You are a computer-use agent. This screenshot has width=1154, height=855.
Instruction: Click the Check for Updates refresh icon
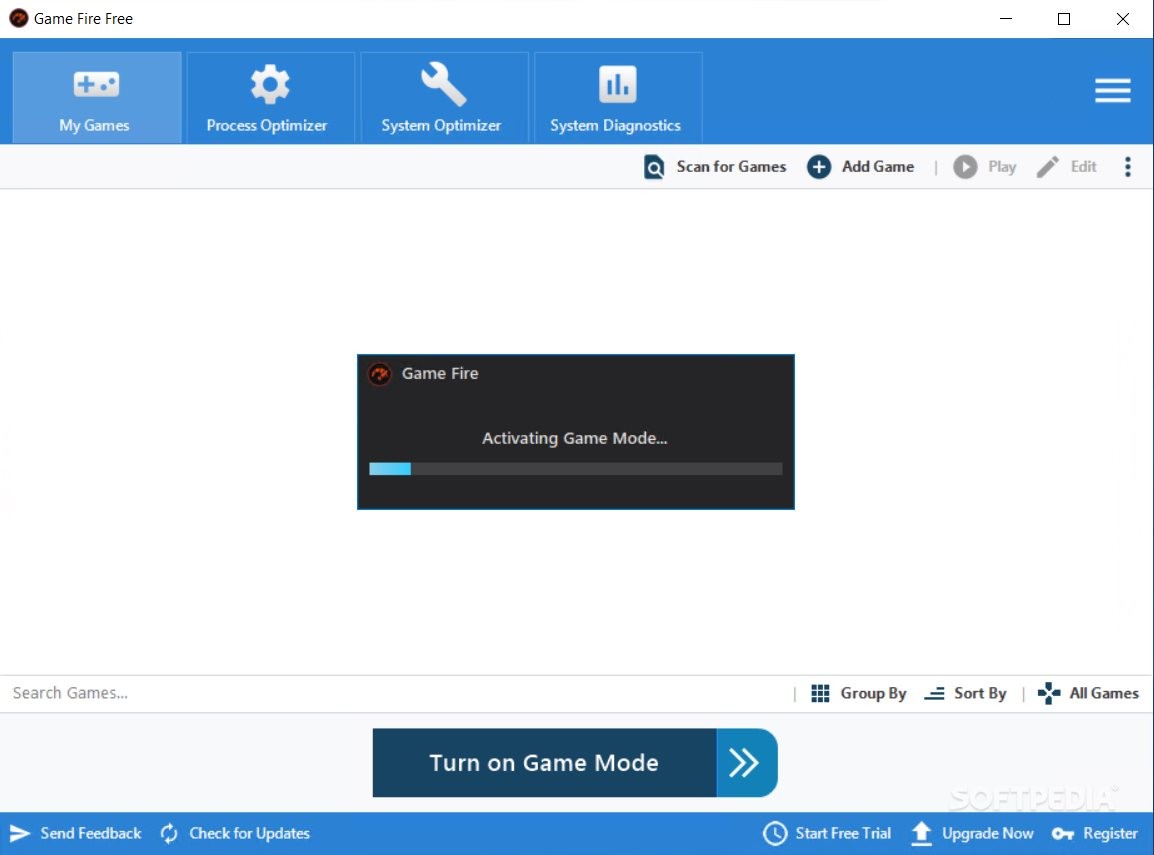click(169, 834)
